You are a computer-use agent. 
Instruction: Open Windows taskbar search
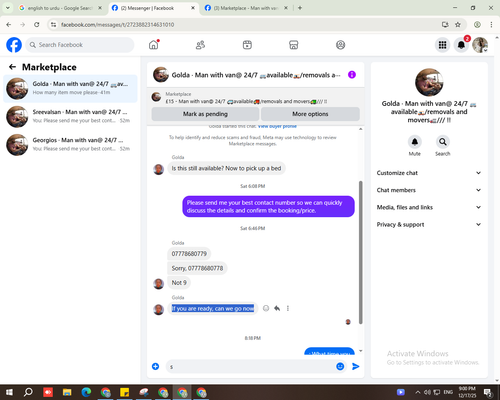(x=28, y=392)
